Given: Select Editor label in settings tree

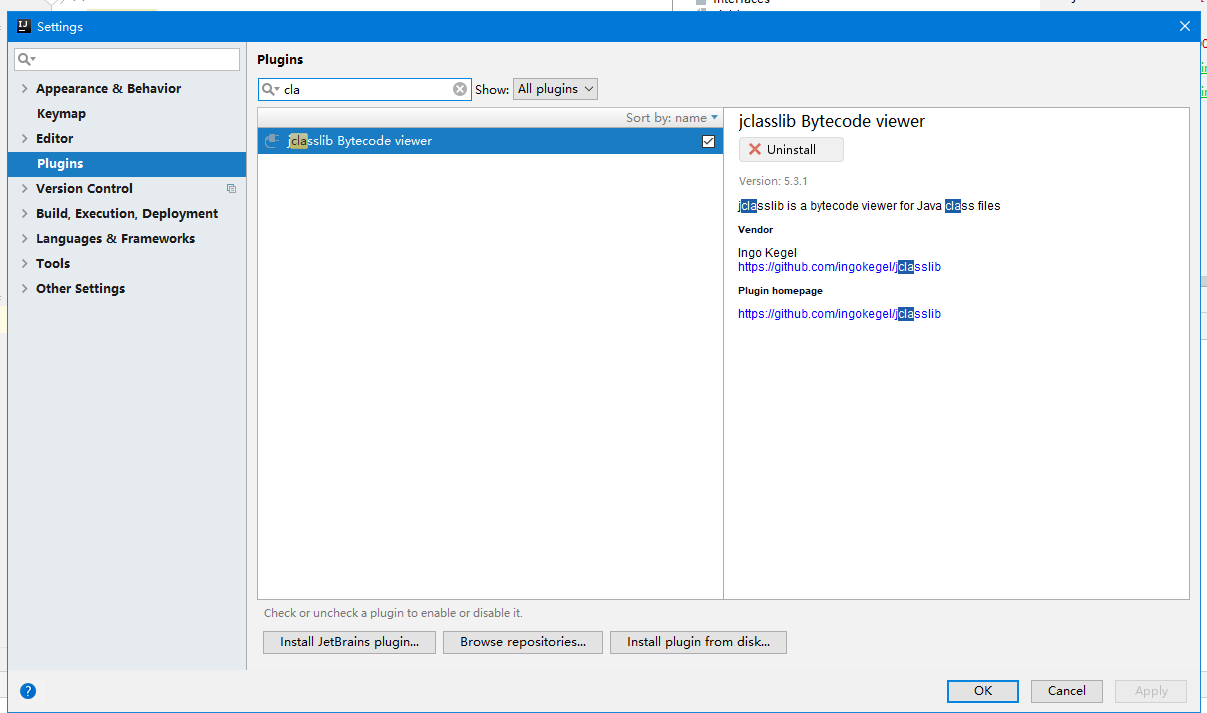Looking at the screenshot, I should coord(54,139).
